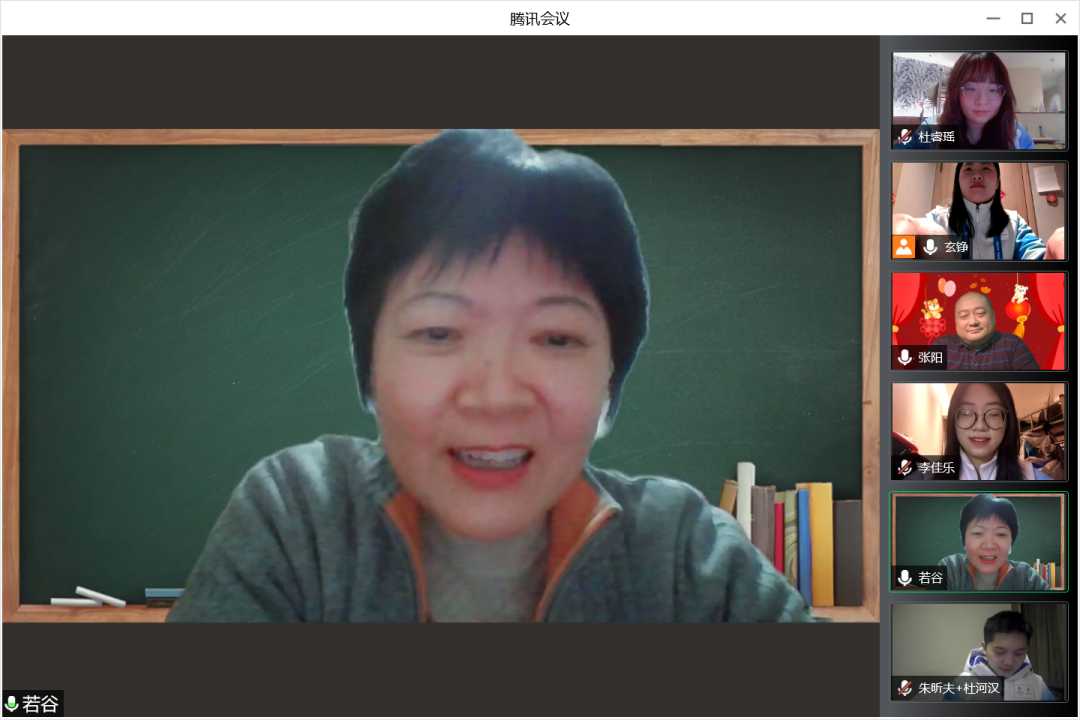
Task: Maximize the 腾讯会议 meeting window
Action: pos(1027,18)
